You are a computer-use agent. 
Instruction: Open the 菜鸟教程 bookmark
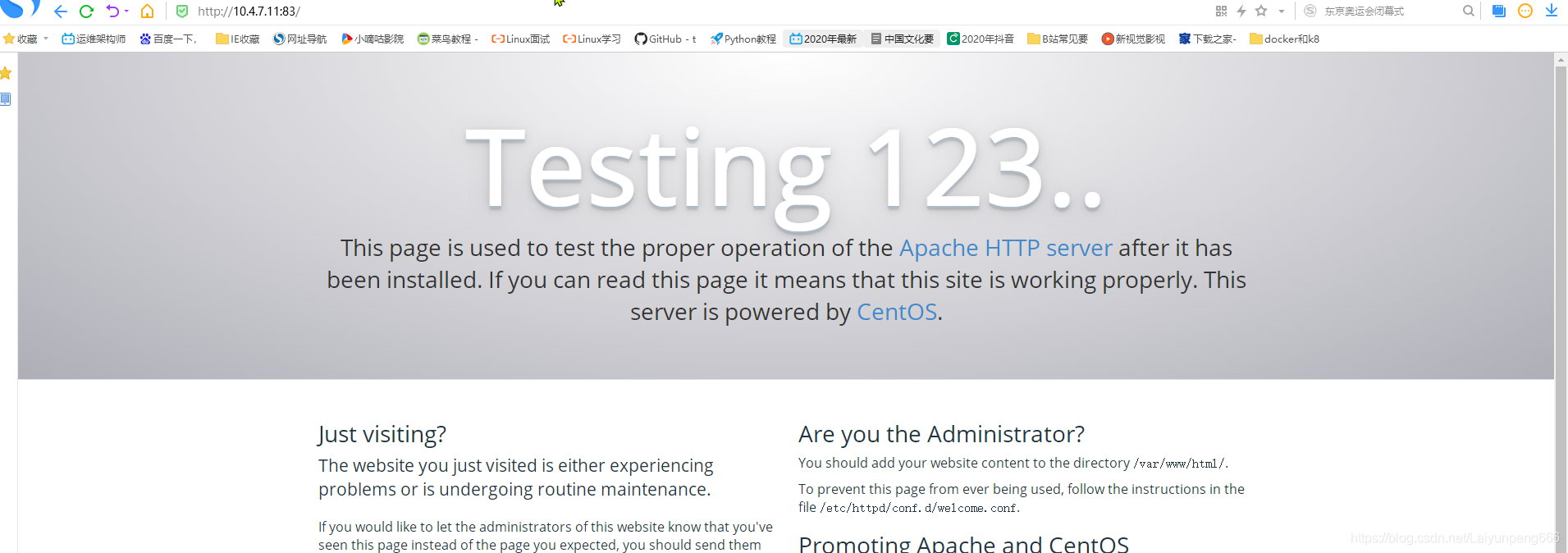pos(447,39)
